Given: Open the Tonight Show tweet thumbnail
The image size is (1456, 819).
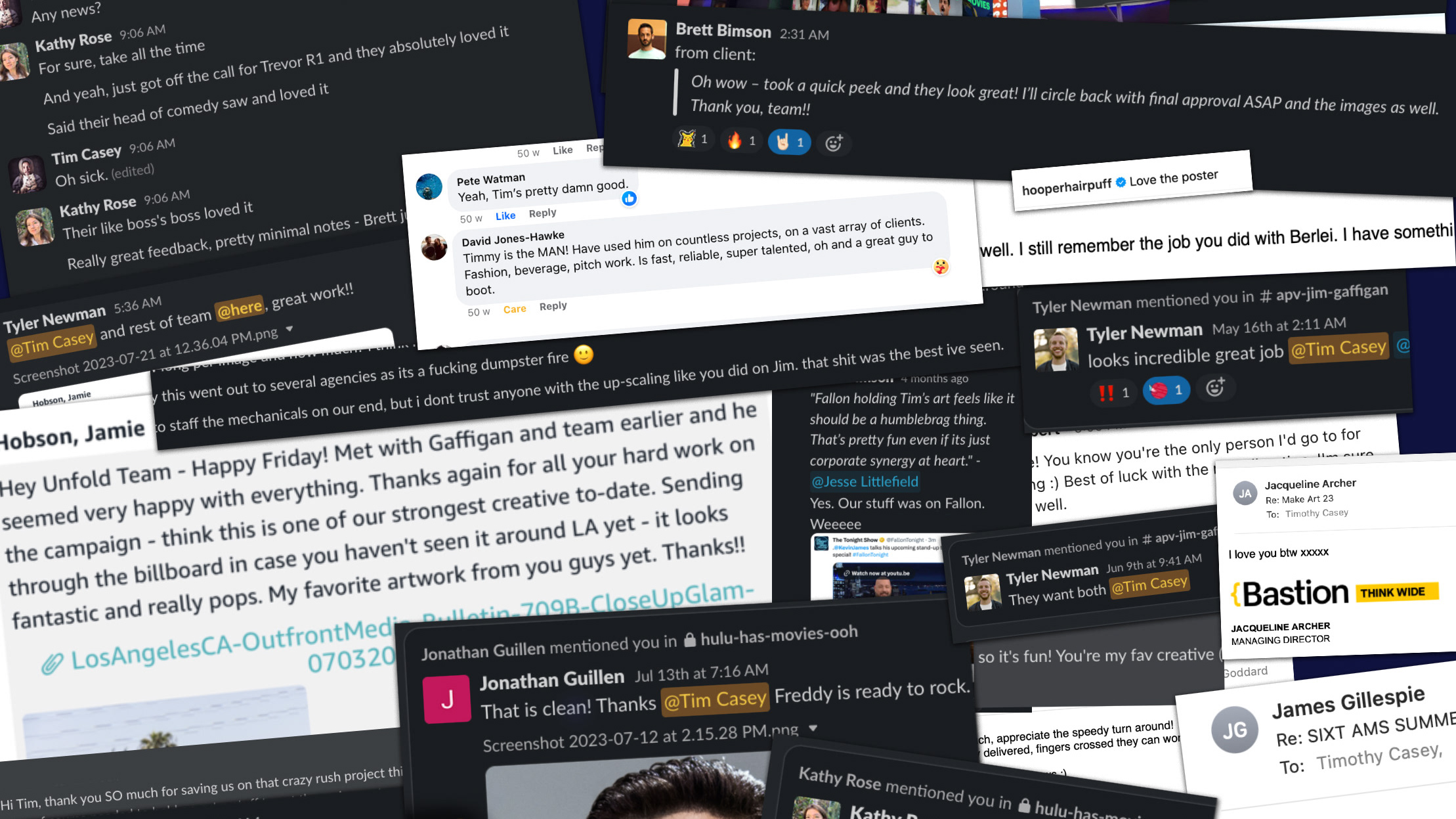Looking at the screenshot, I should 880,566.
